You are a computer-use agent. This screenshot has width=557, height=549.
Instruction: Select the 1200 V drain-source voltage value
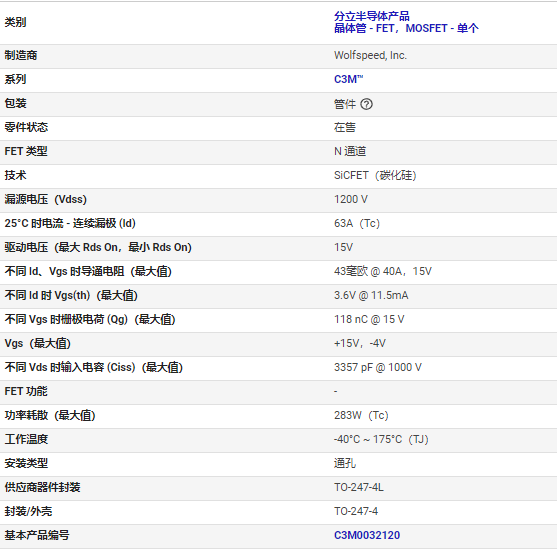pos(351,199)
